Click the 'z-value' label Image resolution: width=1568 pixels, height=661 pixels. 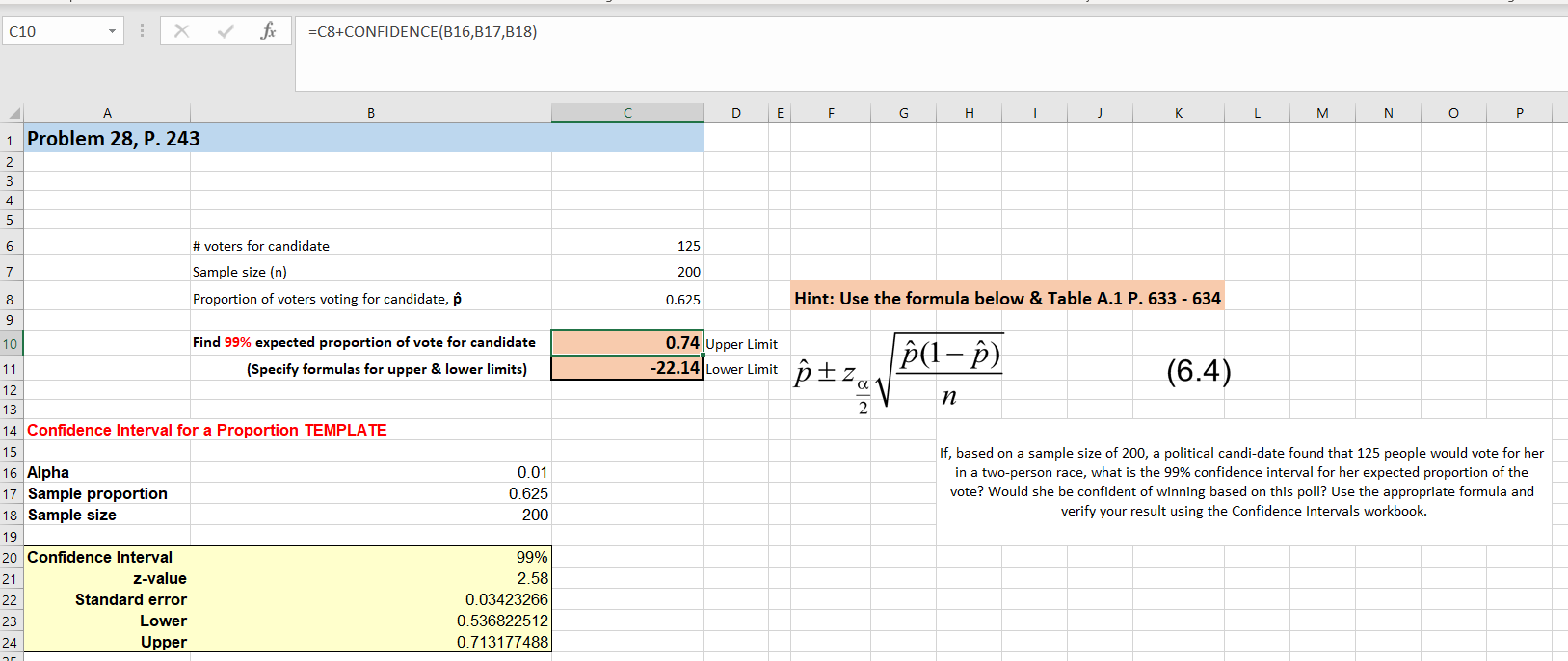tap(160, 578)
